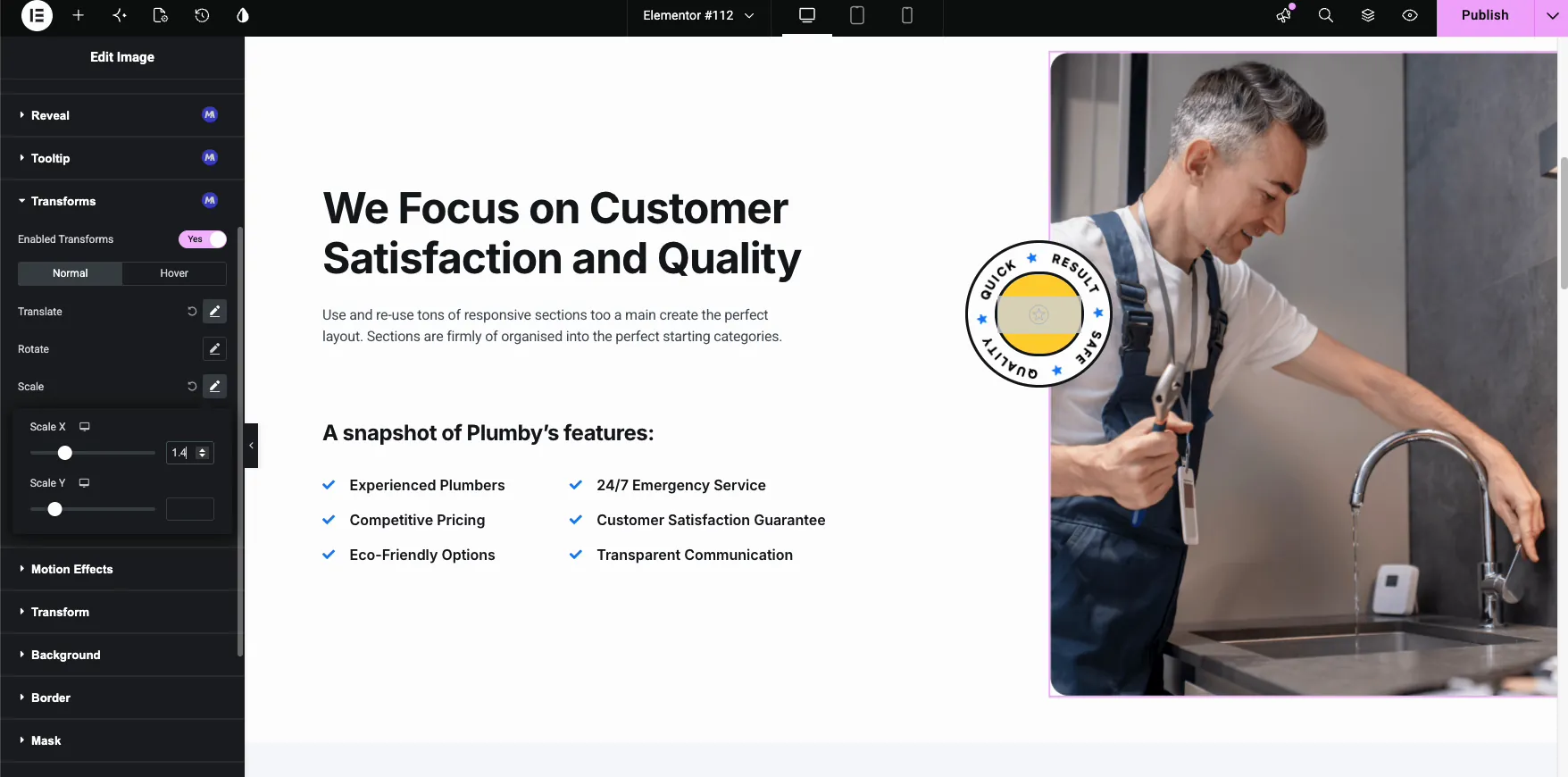
Task: Expand the Tooltip section
Action: 122,158
